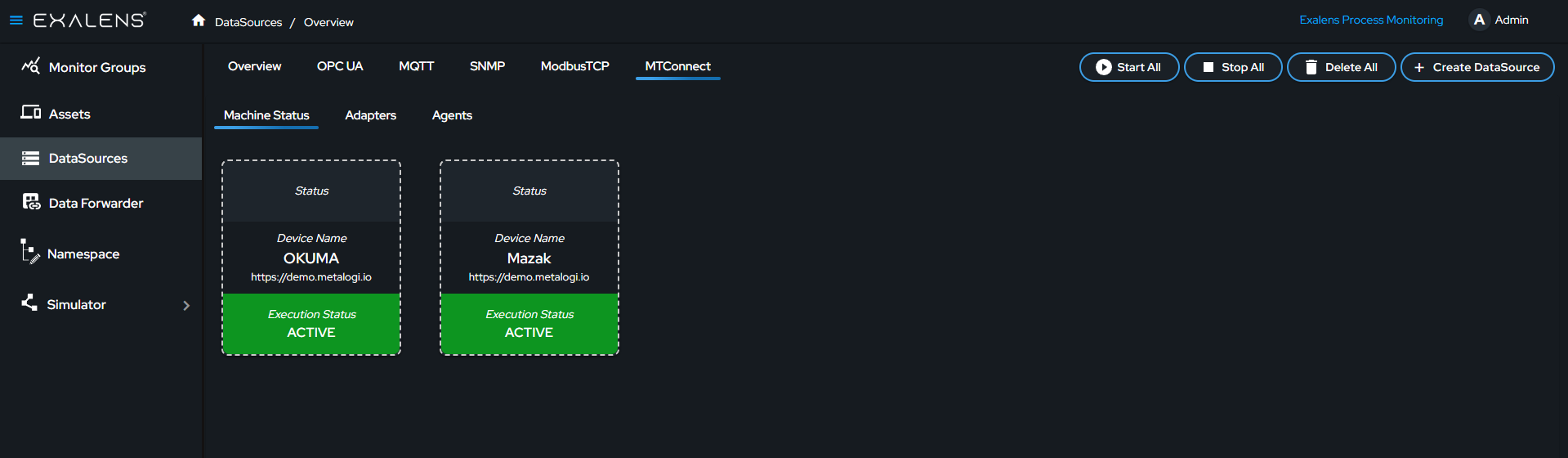Switch to the ModbusTCP tab

click(574, 66)
